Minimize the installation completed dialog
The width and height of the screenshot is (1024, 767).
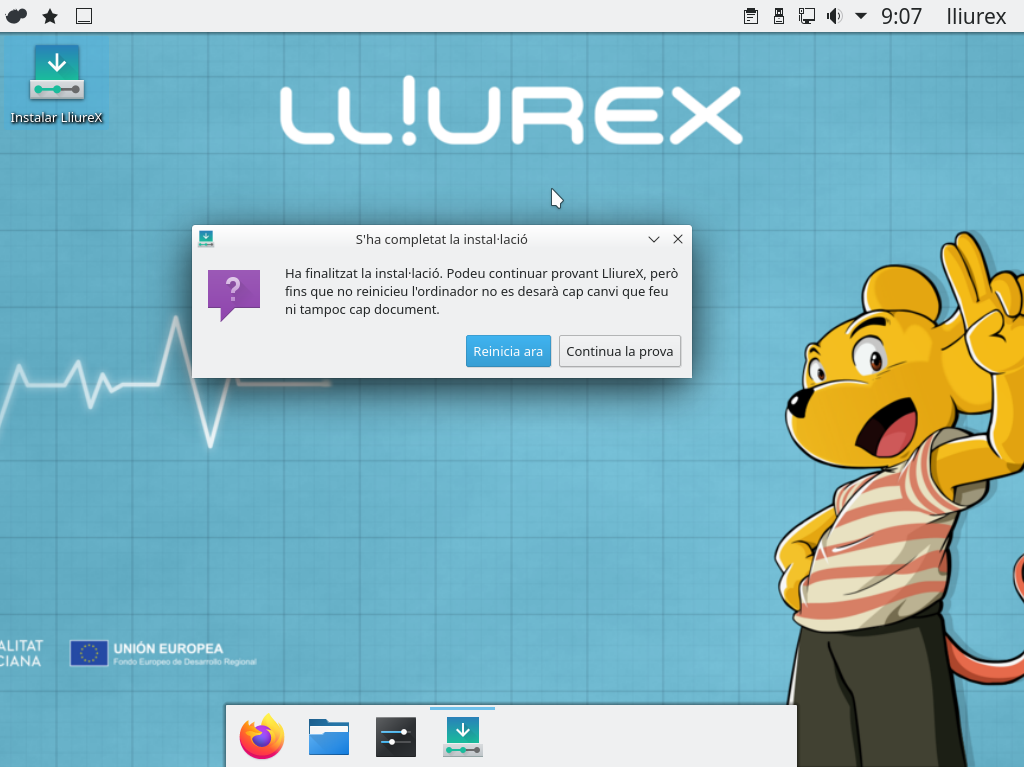point(654,239)
